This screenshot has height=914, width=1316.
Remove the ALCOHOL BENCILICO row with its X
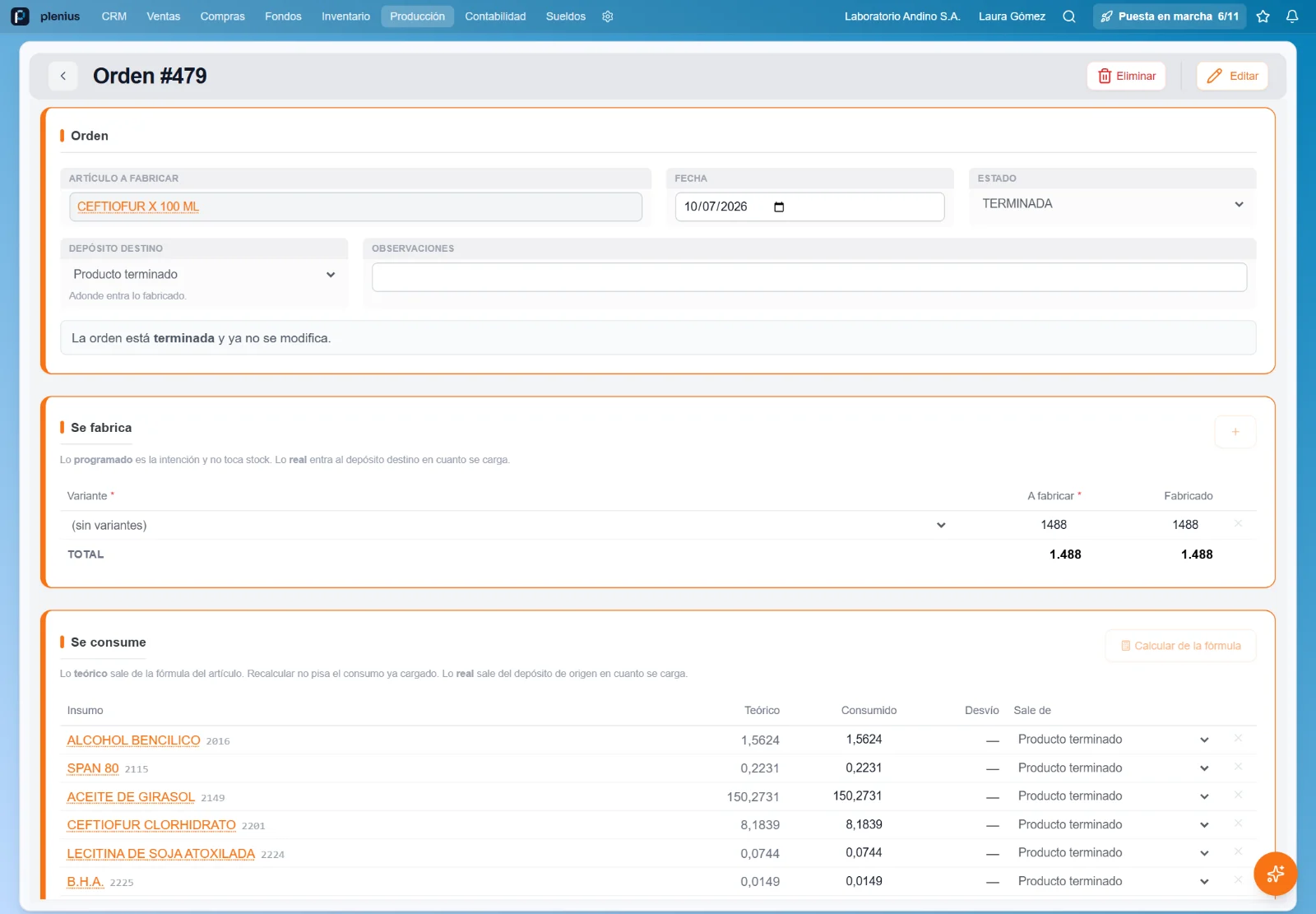[1238, 739]
